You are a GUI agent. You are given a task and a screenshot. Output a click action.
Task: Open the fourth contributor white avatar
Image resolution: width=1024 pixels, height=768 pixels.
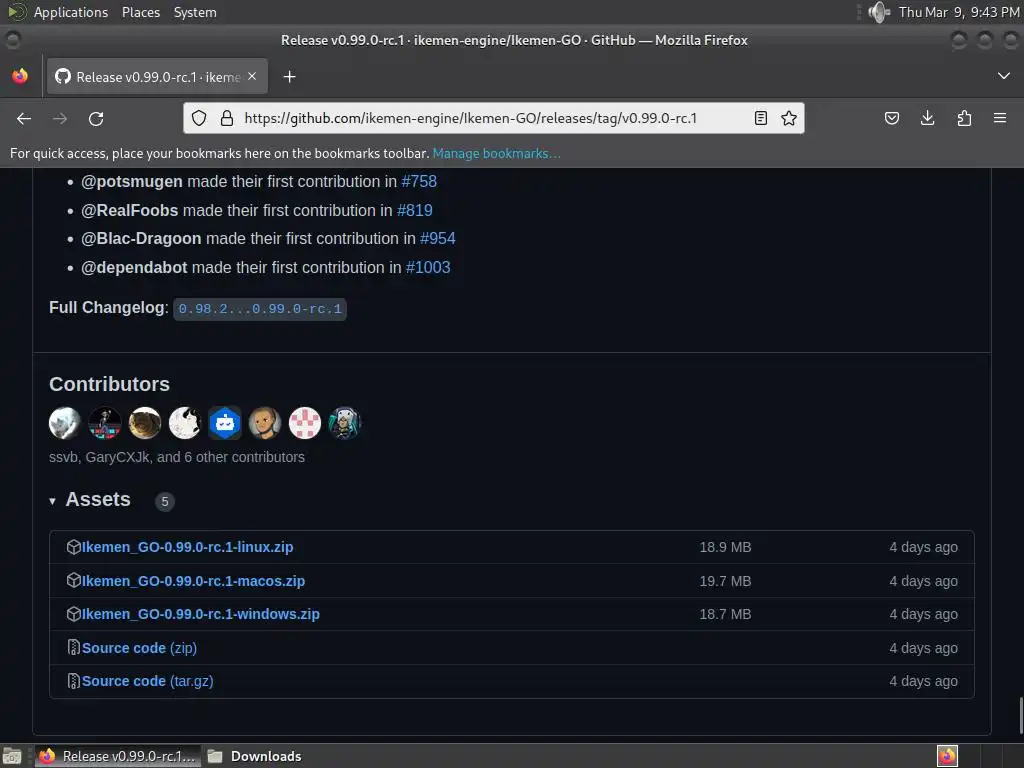point(185,423)
